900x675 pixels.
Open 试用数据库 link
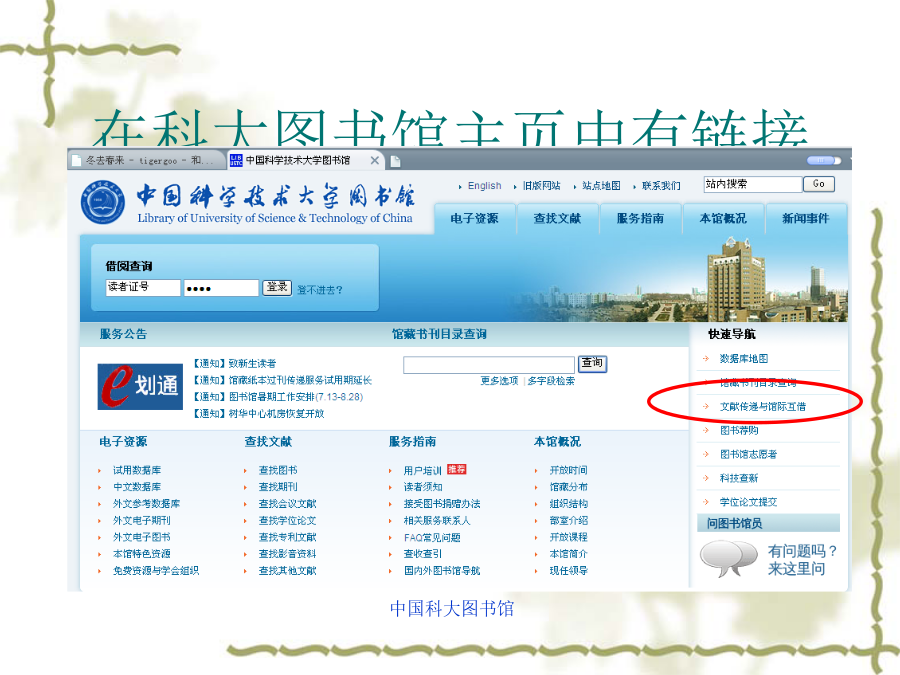(x=137, y=470)
